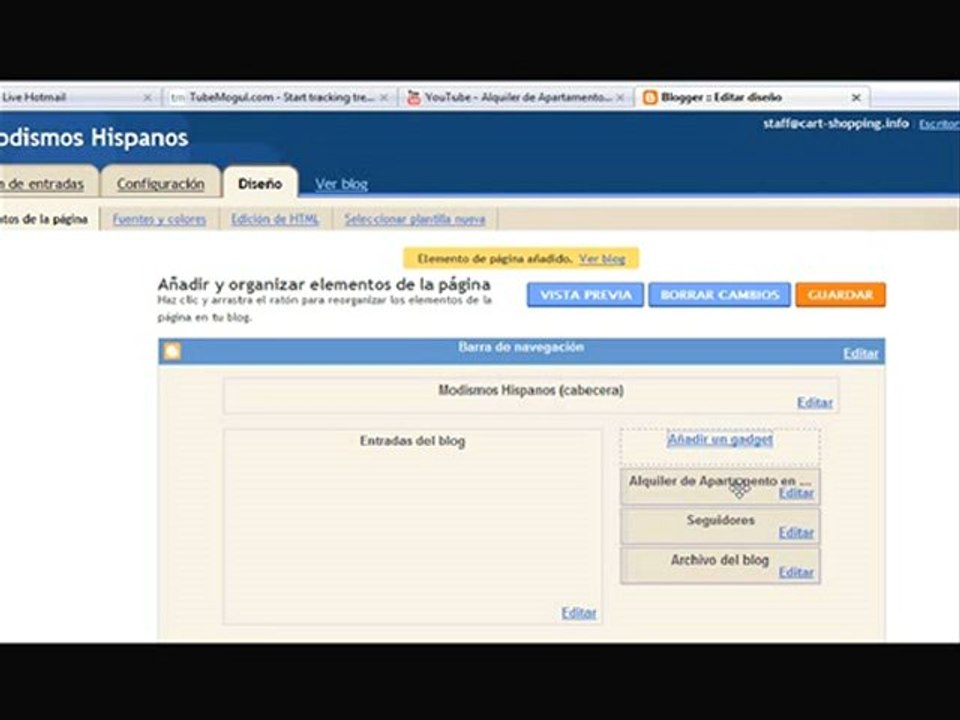Open the Ver blog link beside Diseño
This screenshot has width=960, height=720.
coord(341,184)
